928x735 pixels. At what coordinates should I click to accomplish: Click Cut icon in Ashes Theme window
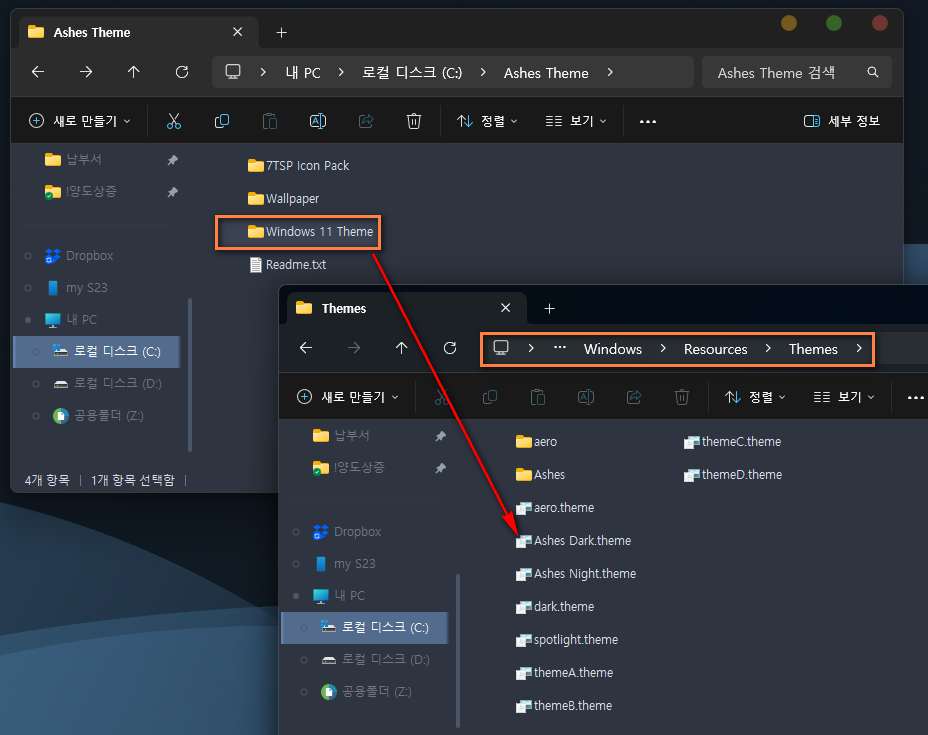(x=173, y=121)
